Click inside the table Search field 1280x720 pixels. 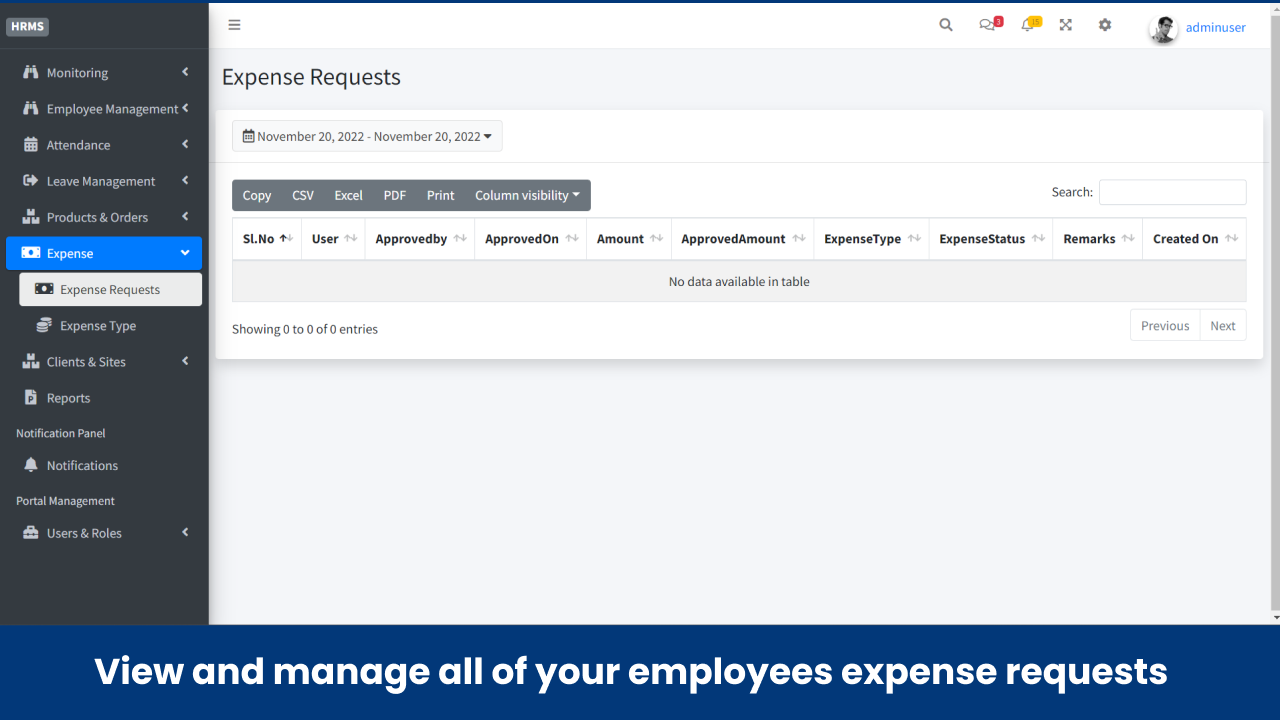click(x=1172, y=192)
